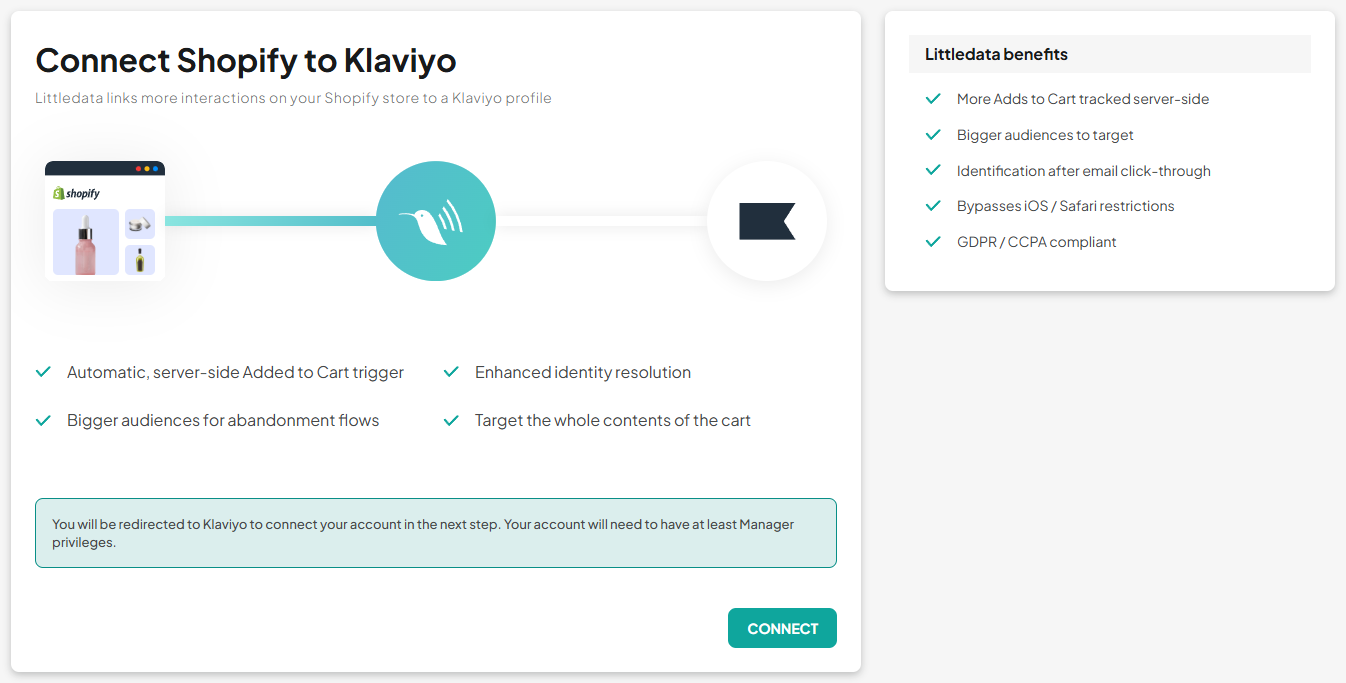
Task: Click checkmark beside 'Bigger audiences to target'
Action: 933,134
